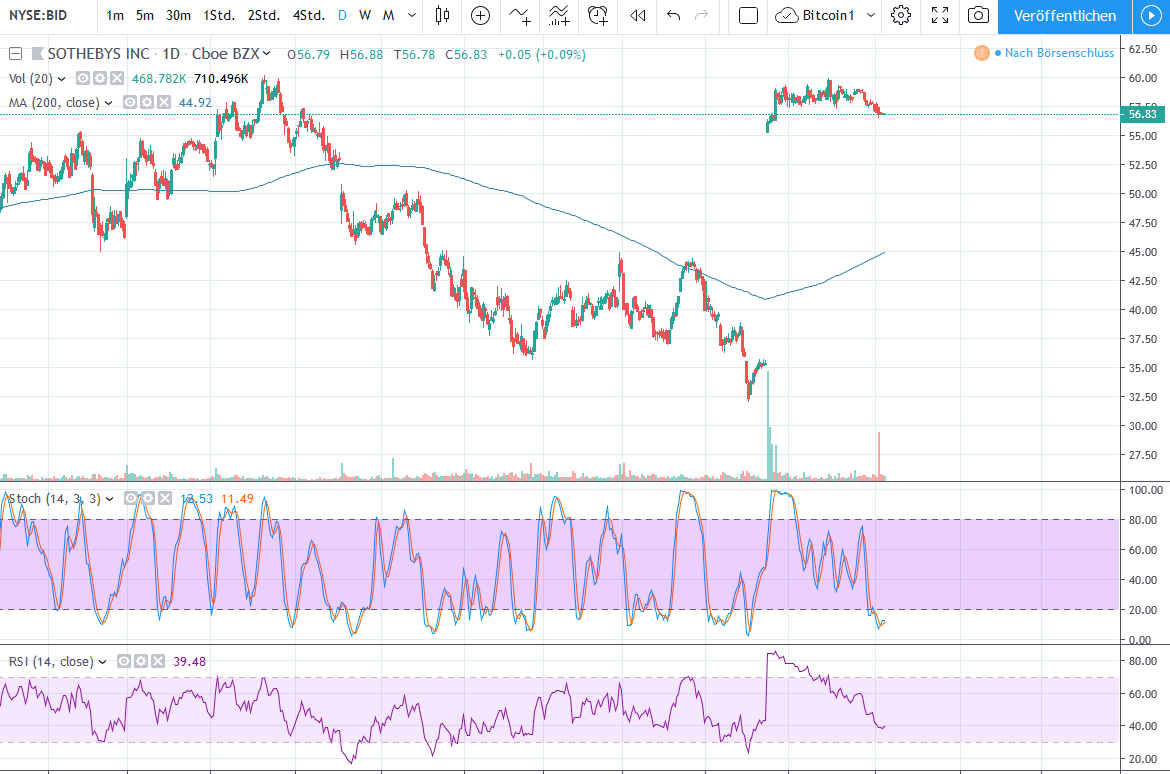Remove the RSI (14, close) indicator
The width and height of the screenshot is (1170, 774).
158,661
